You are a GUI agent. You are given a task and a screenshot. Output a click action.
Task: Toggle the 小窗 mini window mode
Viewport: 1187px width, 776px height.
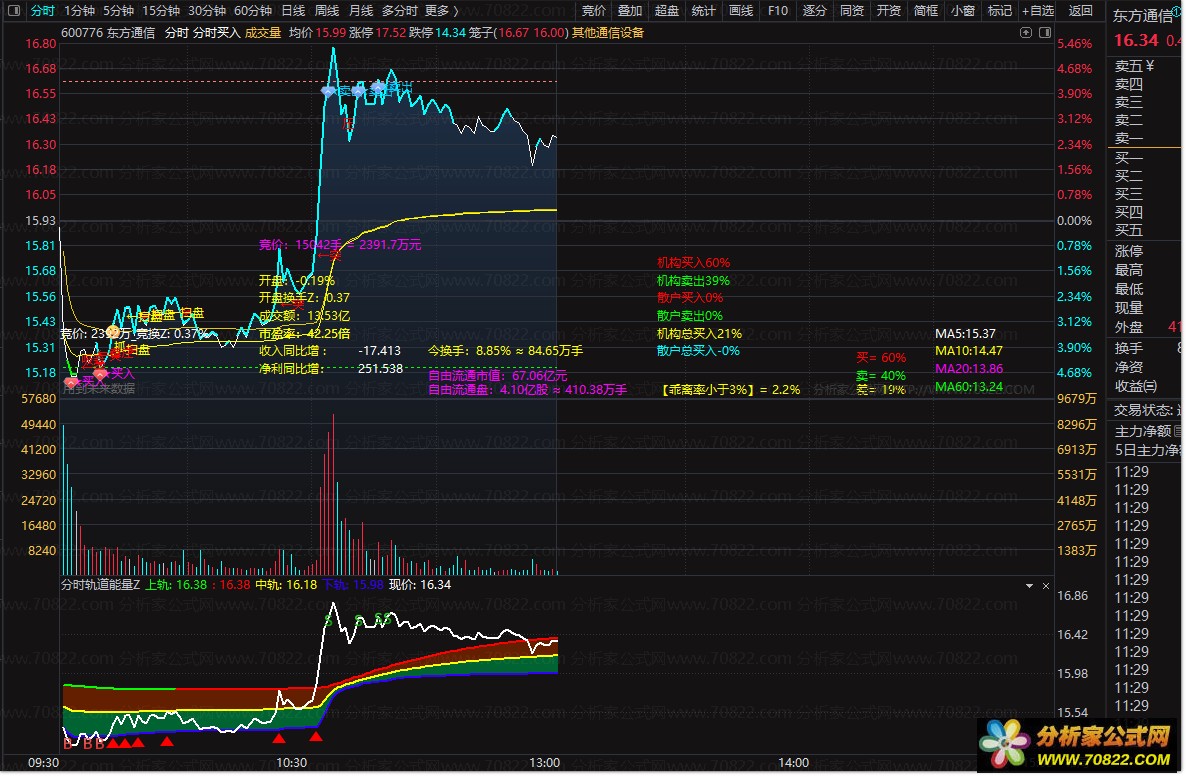[x=962, y=11]
